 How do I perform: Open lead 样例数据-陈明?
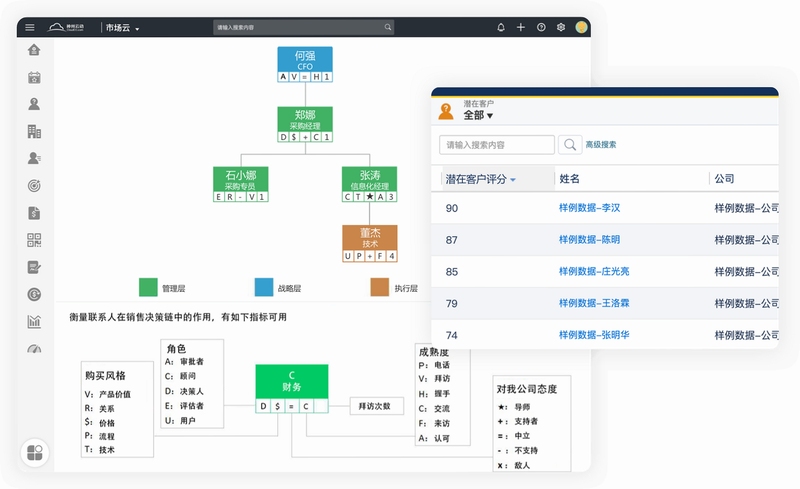click(589, 239)
